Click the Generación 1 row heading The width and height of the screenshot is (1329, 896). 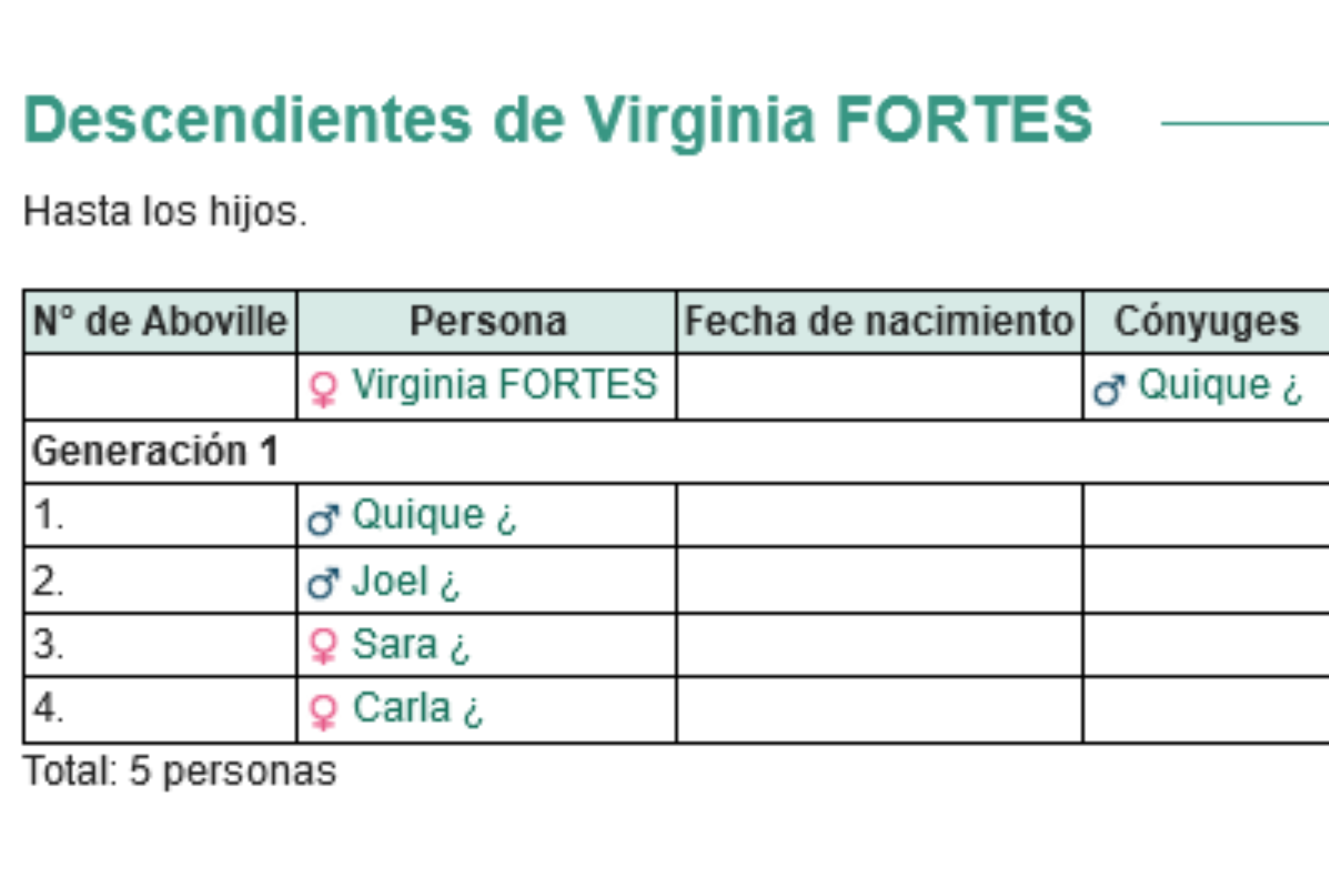click(x=155, y=451)
